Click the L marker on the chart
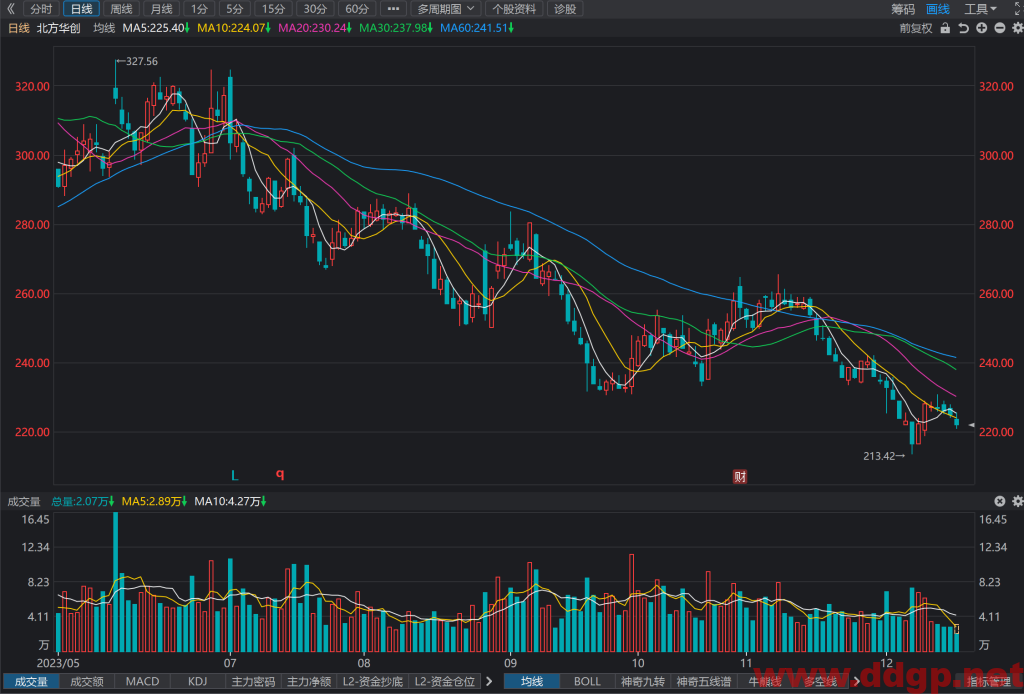Viewport: 1024px width, 694px height. point(235,475)
